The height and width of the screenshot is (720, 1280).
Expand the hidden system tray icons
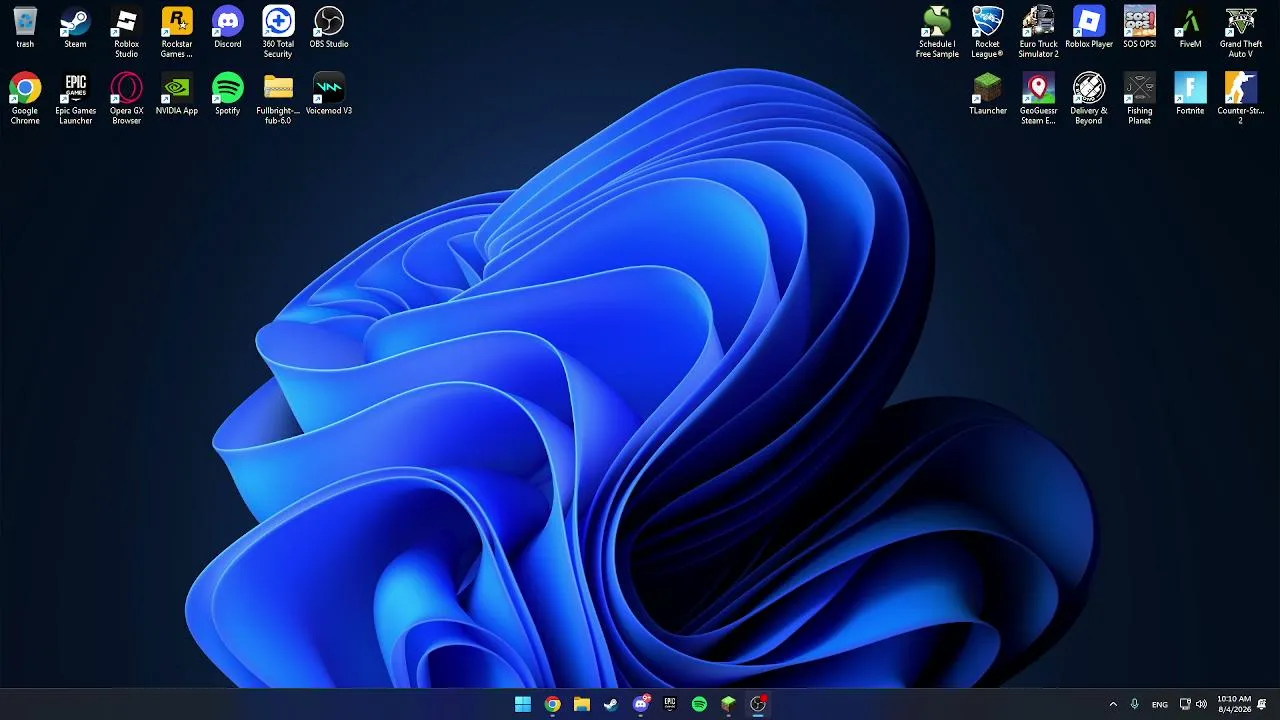(x=1113, y=704)
